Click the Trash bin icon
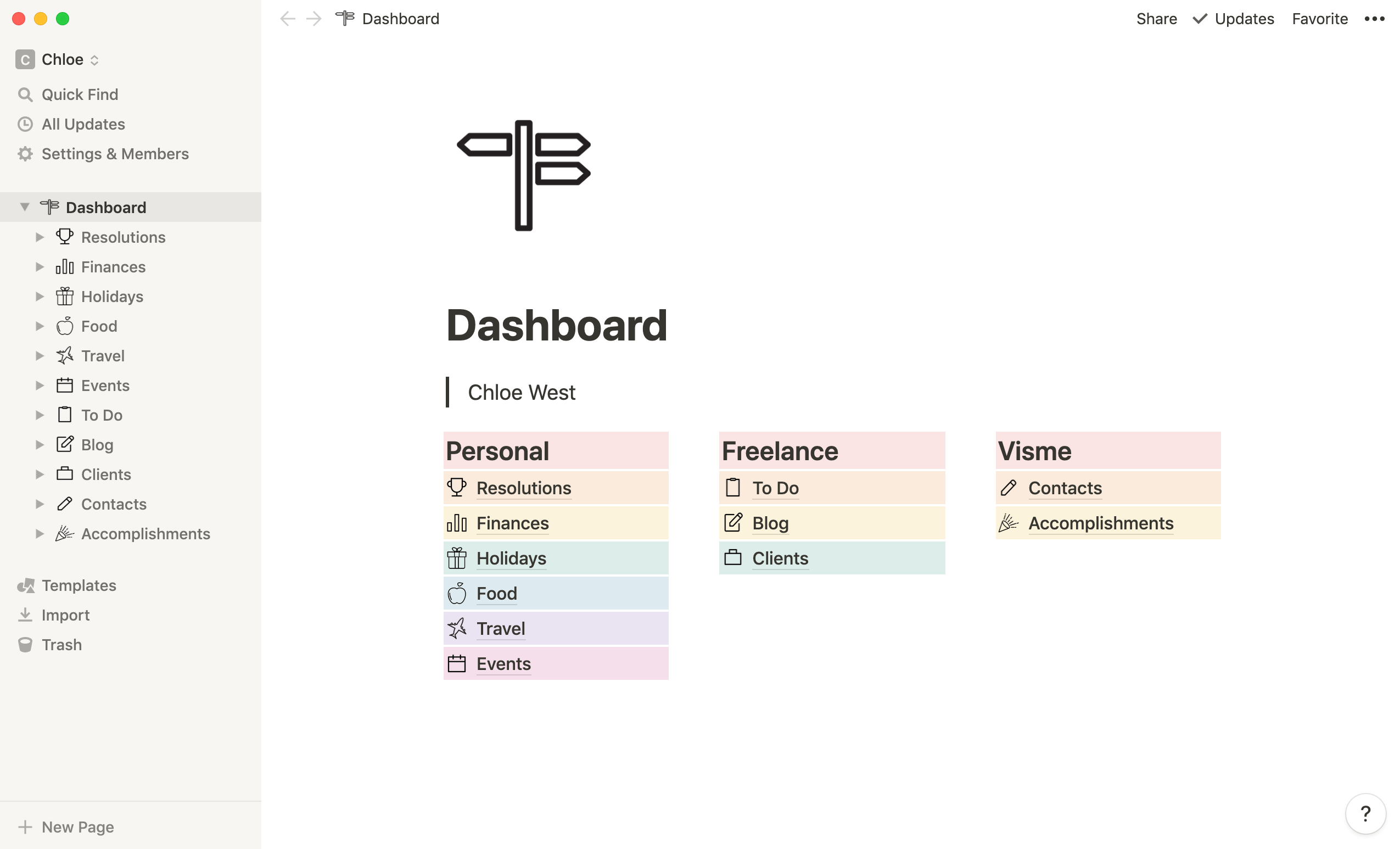This screenshot has width=1400, height=849. [x=25, y=644]
